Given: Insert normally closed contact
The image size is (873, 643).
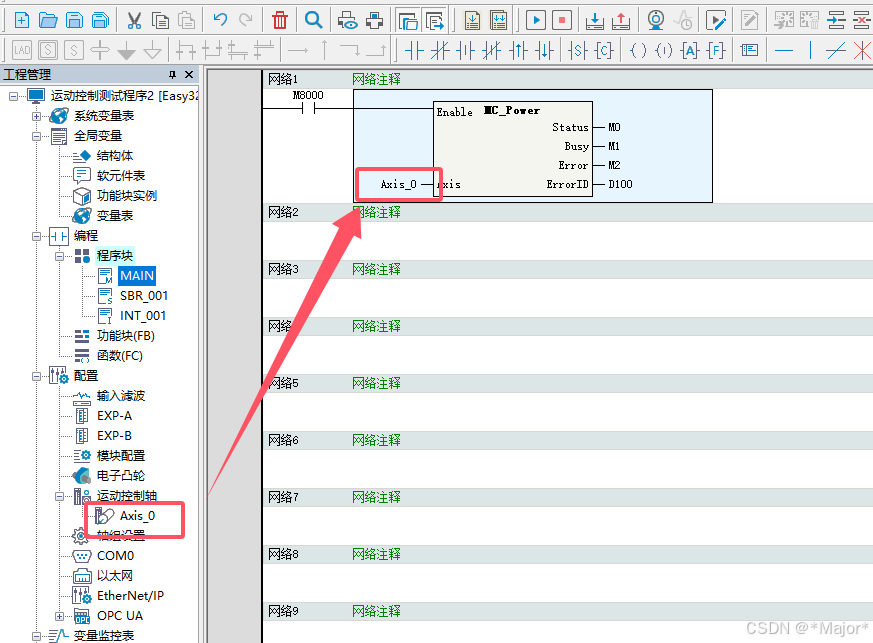Looking at the screenshot, I should [440, 51].
